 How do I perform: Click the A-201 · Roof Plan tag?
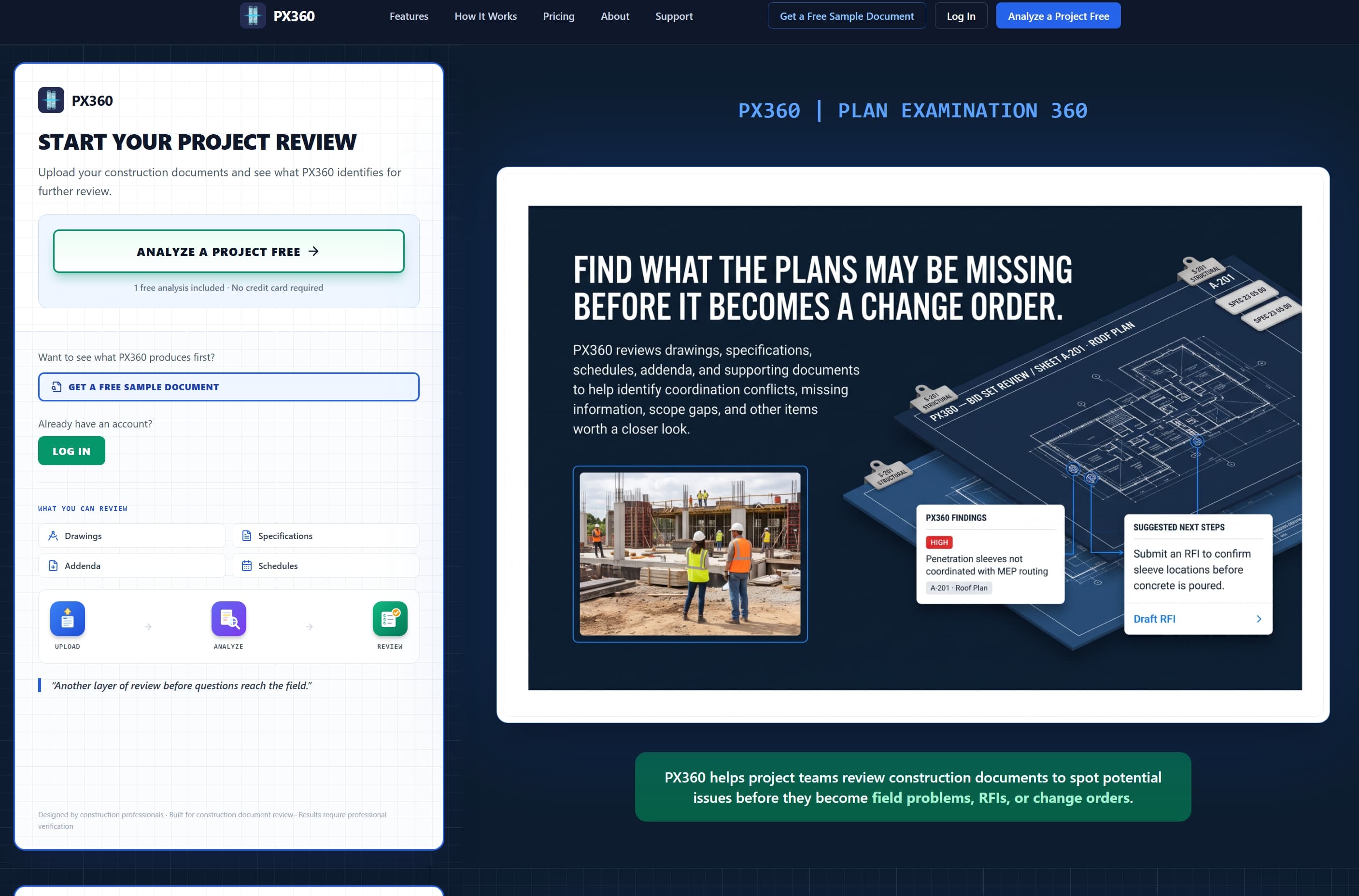click(959, 587)
